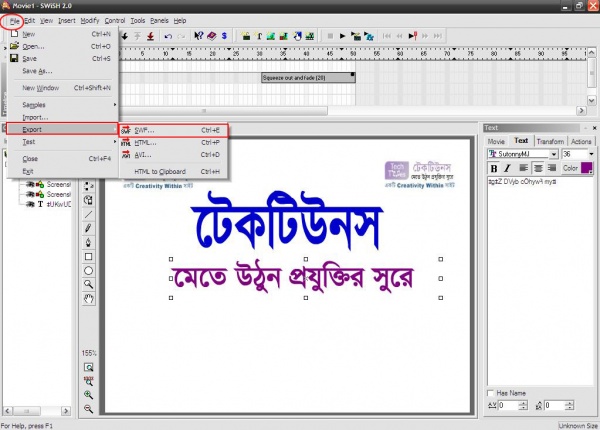
Task: Toggle eye visibility for the #UKvUC text row
Action: (x=30, y=204)
